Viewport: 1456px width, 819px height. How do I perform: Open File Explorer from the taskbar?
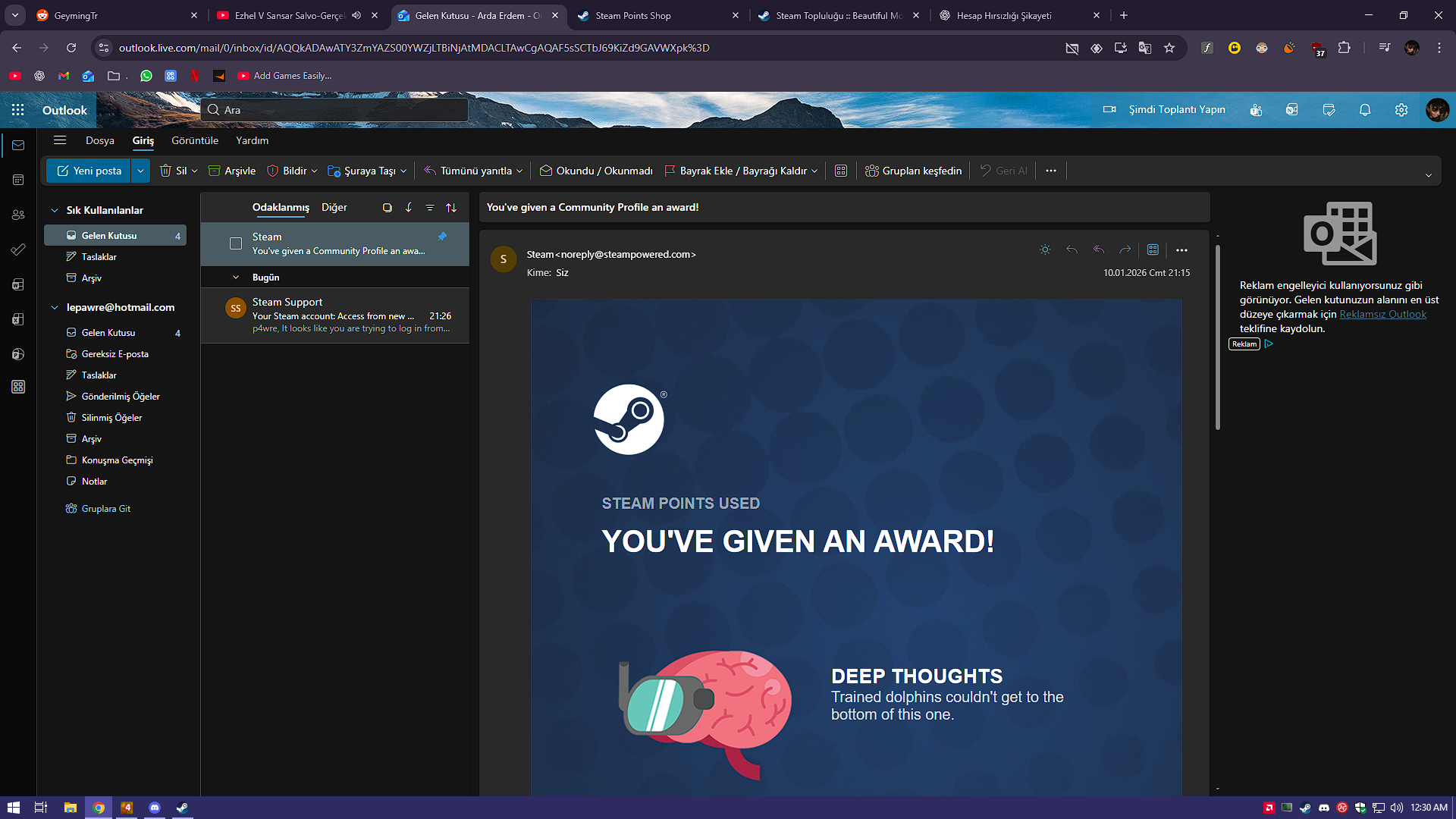tap(70, 808)
